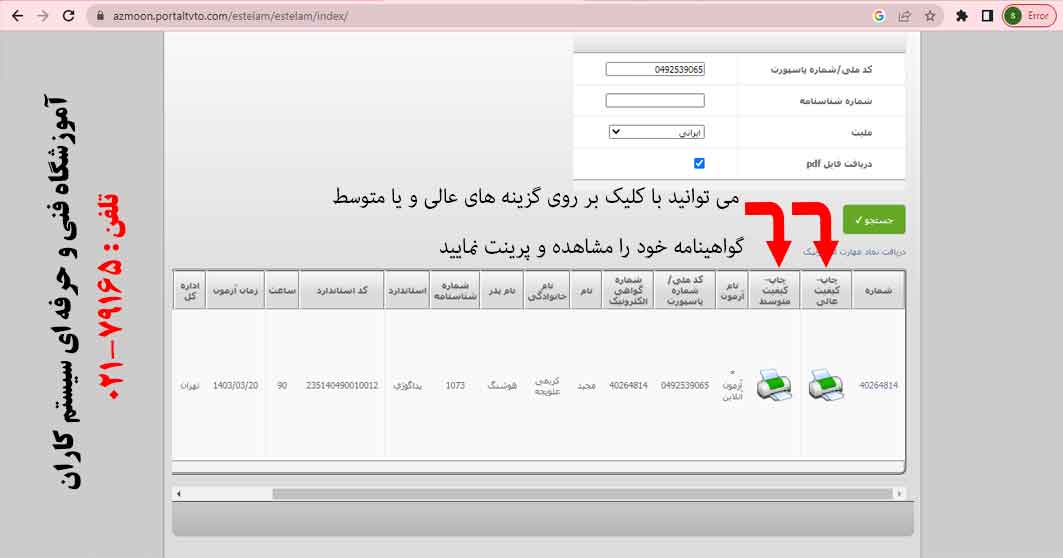
Task: Click the شماره شناسنامه input field
Action: [x=655, y=101]
